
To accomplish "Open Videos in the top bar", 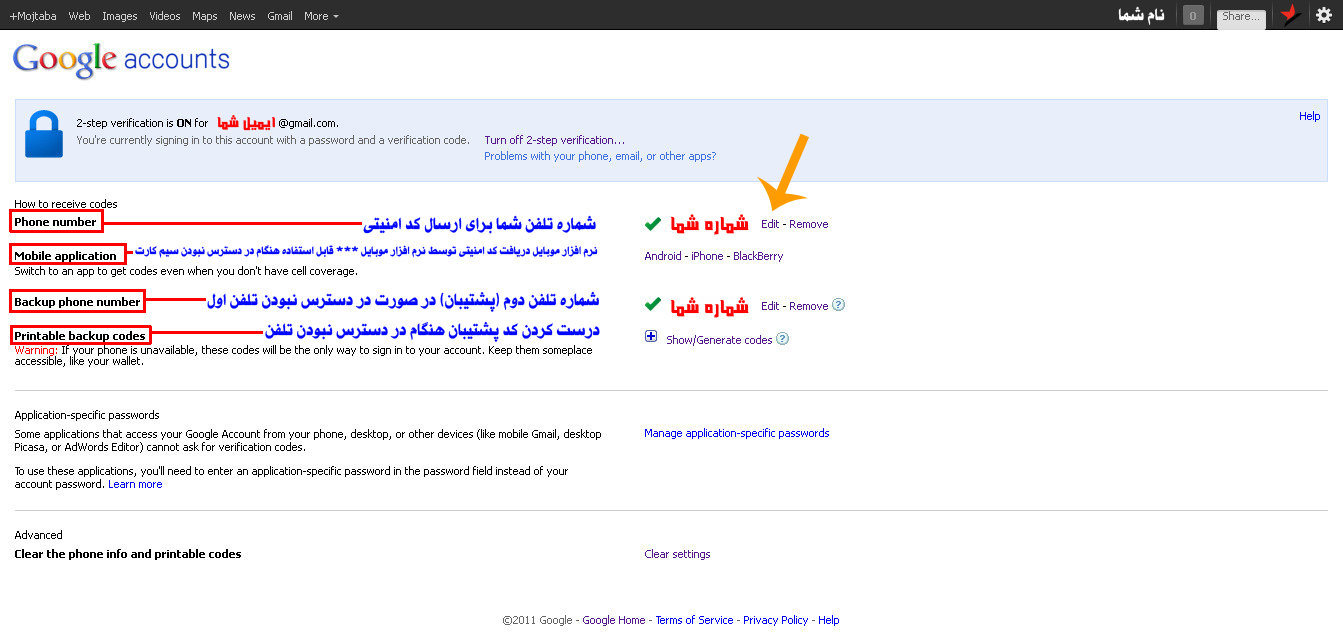I will click(x=165, y=16).
